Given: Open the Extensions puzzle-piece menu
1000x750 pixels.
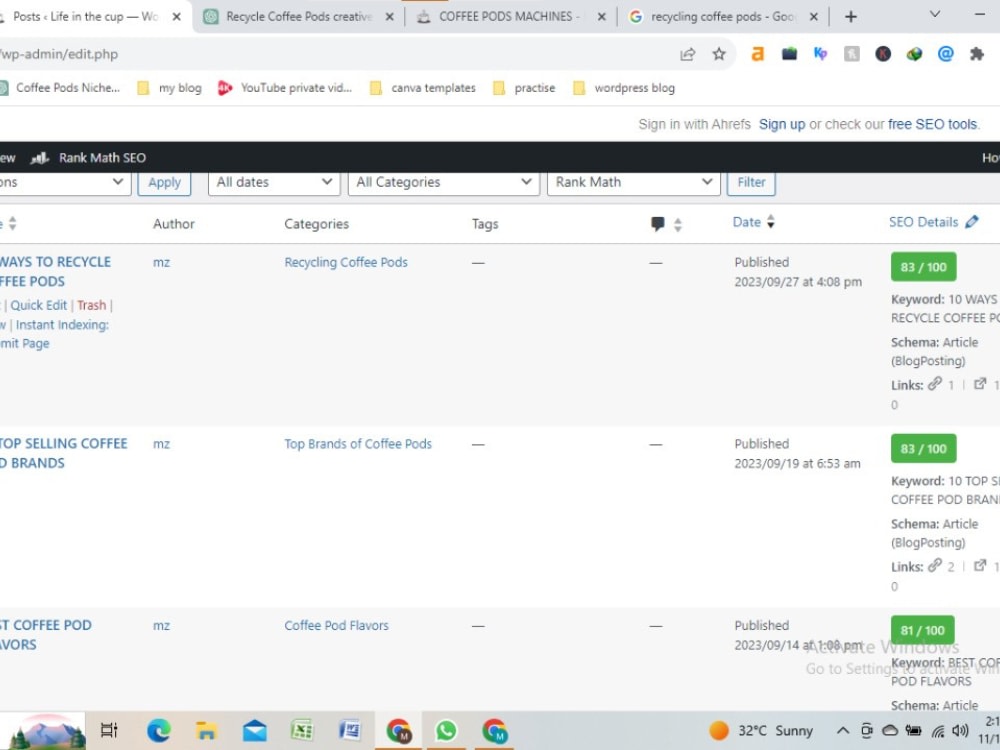Looking at the screenshot, I should click(x=976, y=54).
